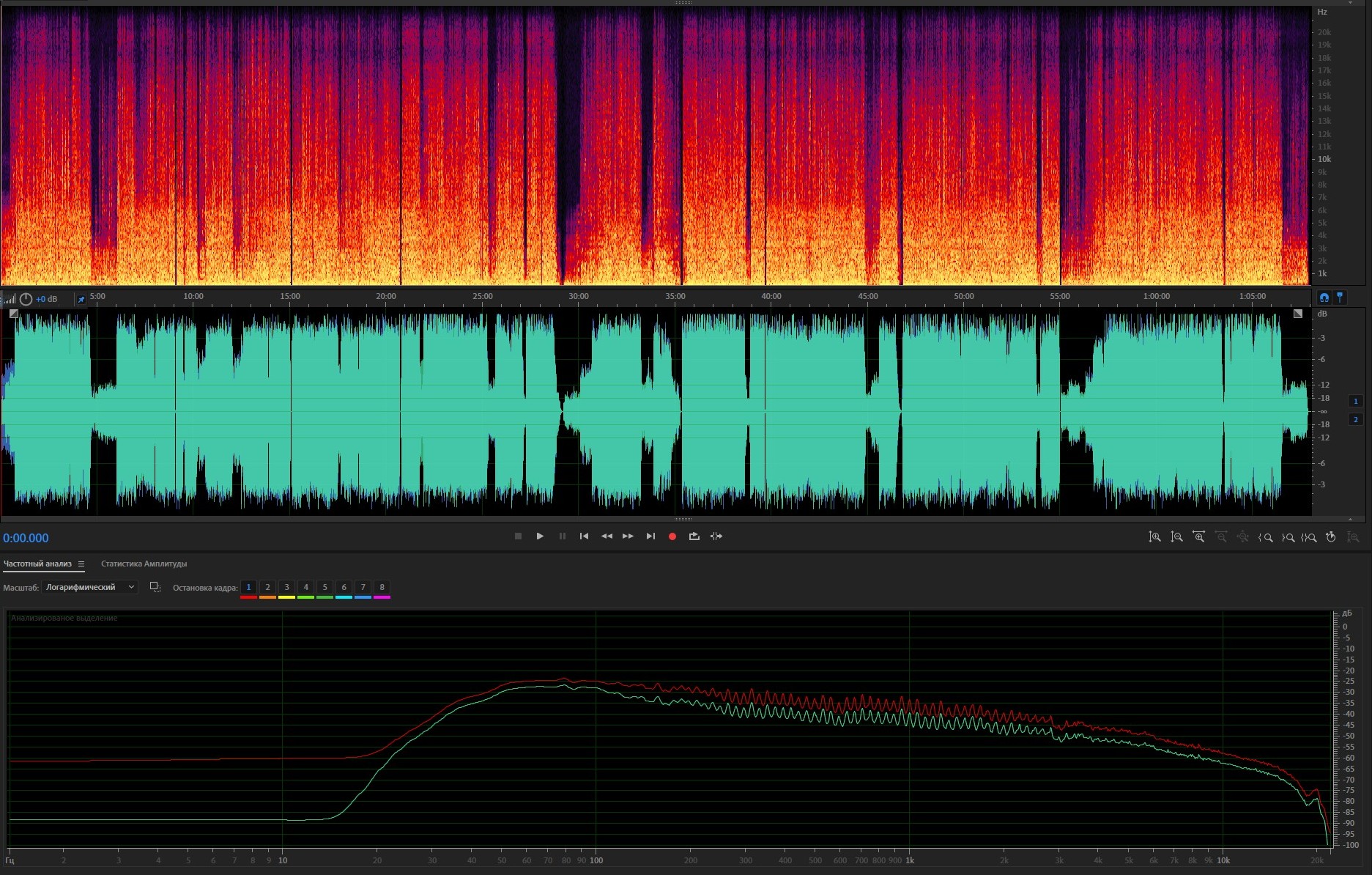
Task: Click the 1k label on frequency axis
Action: point(910,860)
